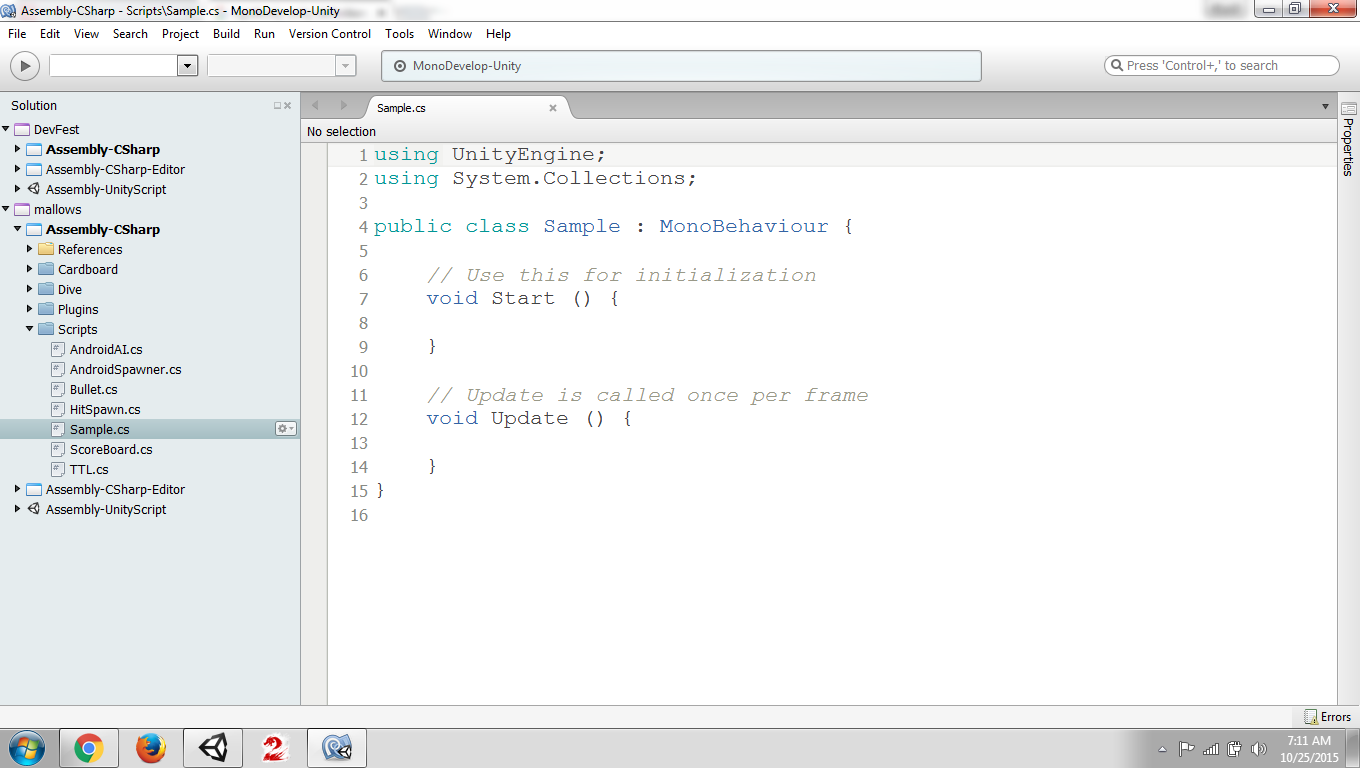The height and width of the screenshot is (768, 1360).
Task: Expand the Cardboard folder
Action: coord(30,269)
